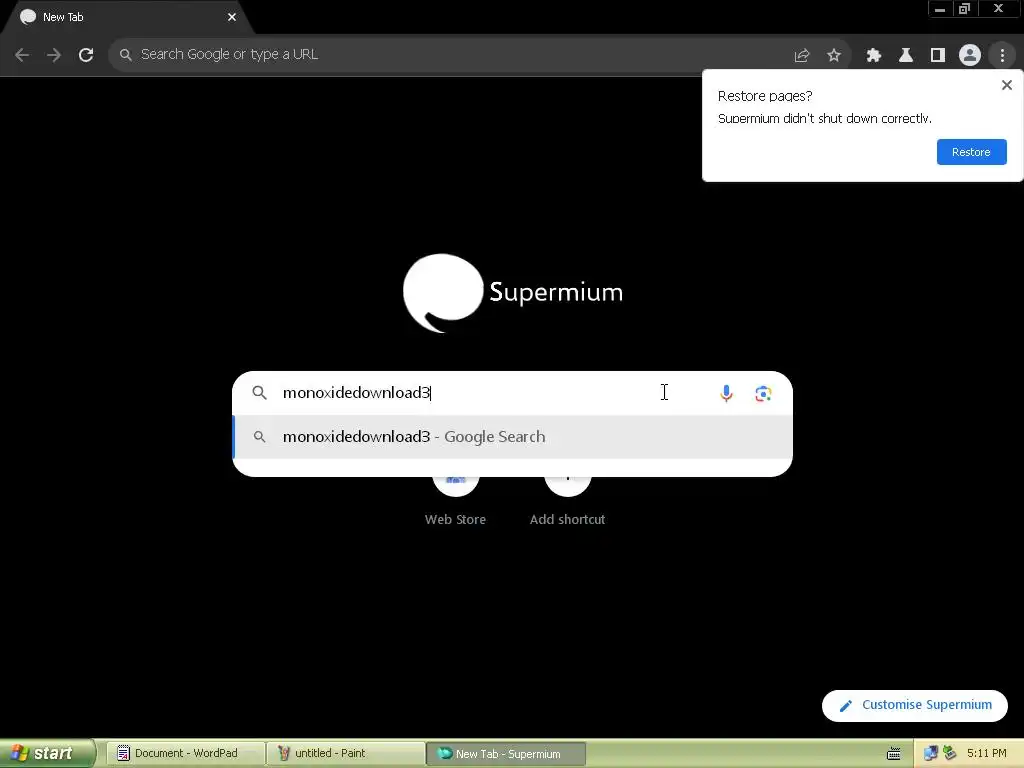The image size is (1024, 768).
Task: Click the network computers tray icon
Action: (931, 754)
